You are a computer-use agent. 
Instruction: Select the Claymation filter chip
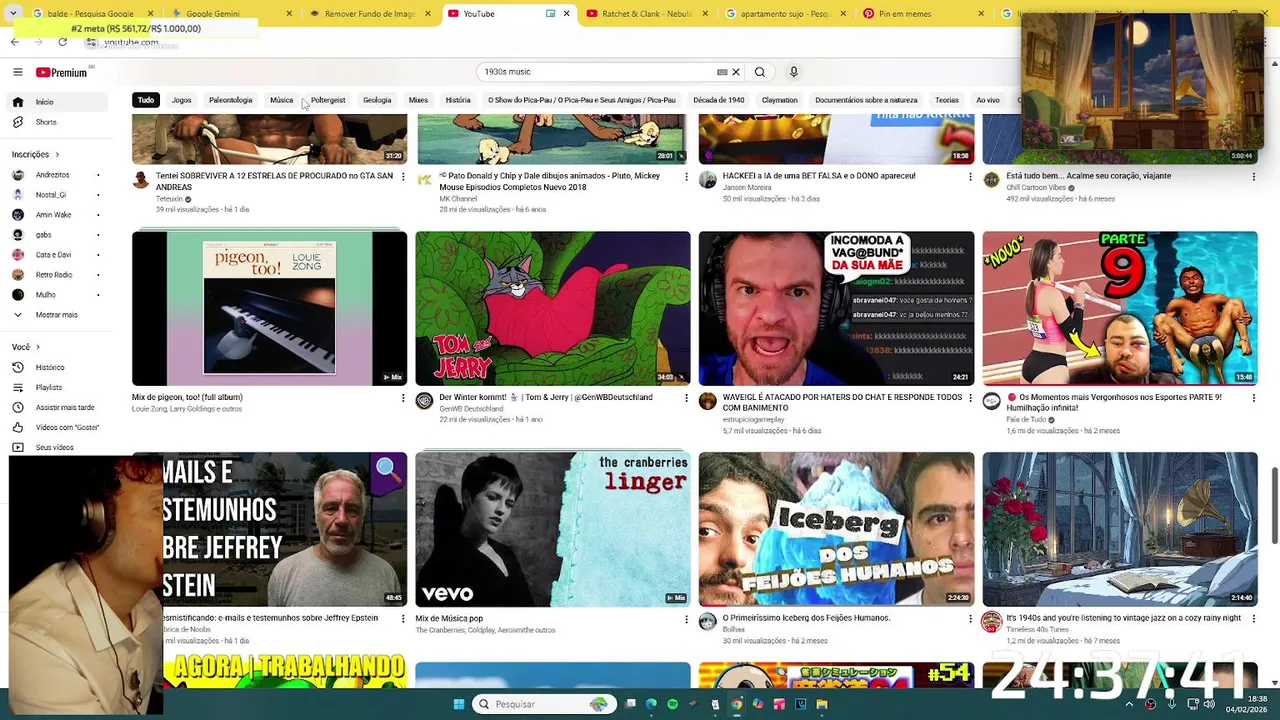pos(779,100)
